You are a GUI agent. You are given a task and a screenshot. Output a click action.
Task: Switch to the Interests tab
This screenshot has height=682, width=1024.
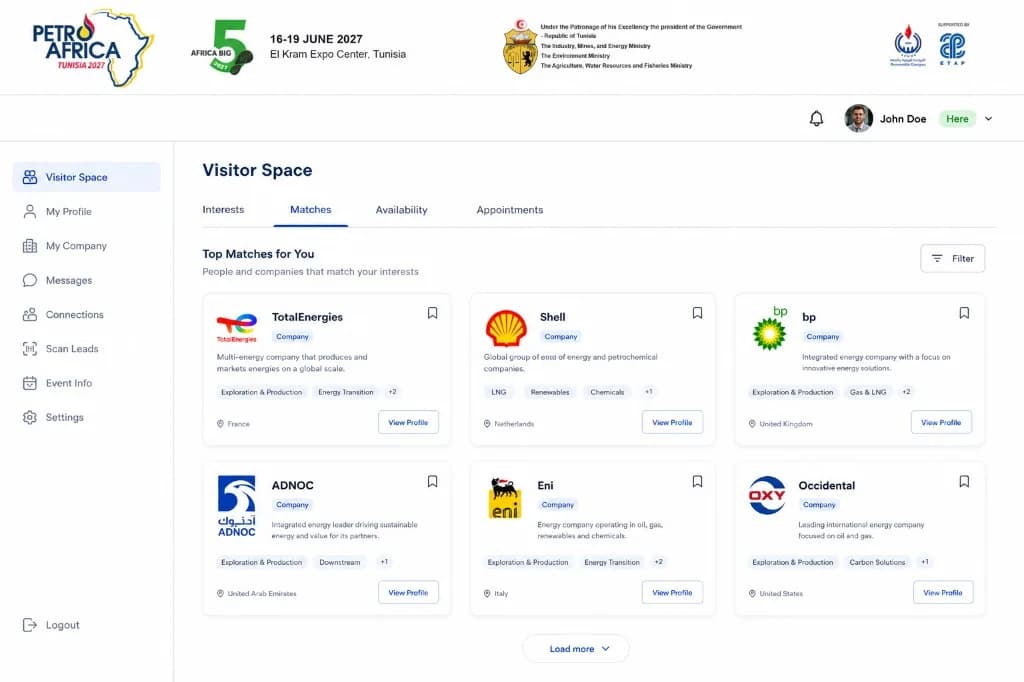(x=223, y=210)
